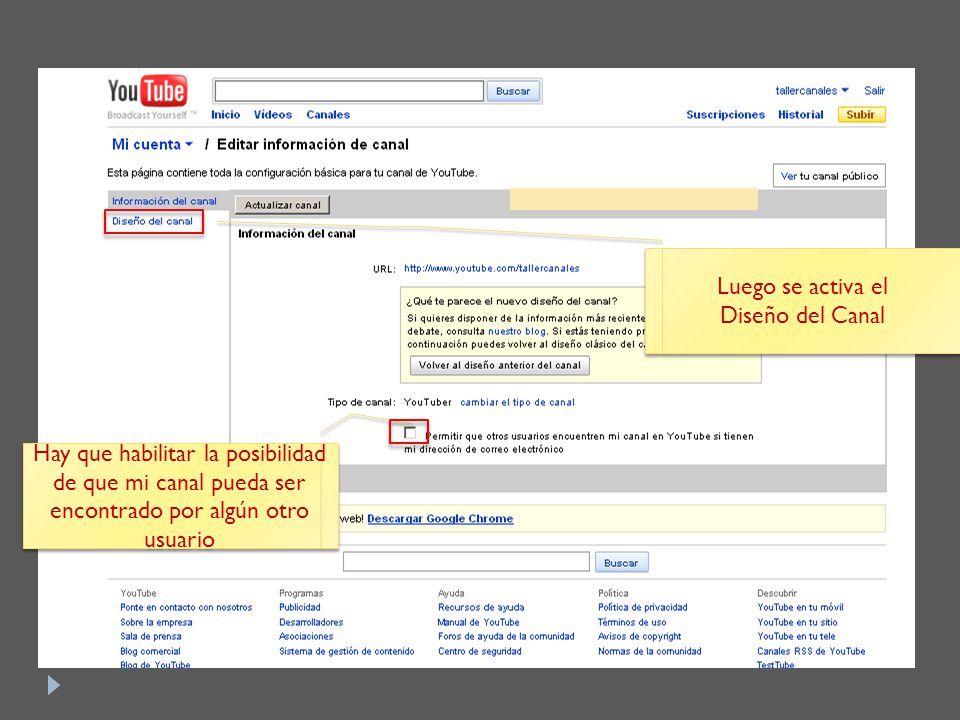
Task: Click Descargar Google Chrome link
Action: click(440, 519)
